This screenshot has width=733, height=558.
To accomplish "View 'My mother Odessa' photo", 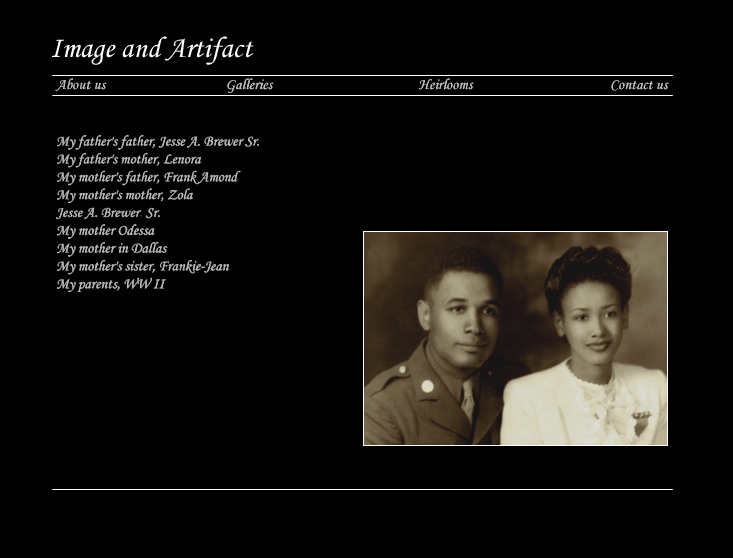I will (106, 230).
